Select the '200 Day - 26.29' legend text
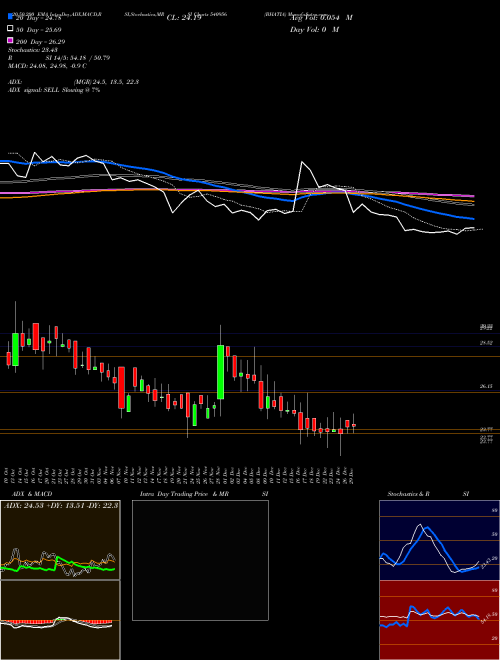The height and width of the screenshot is (660, 500). point(40,42)
